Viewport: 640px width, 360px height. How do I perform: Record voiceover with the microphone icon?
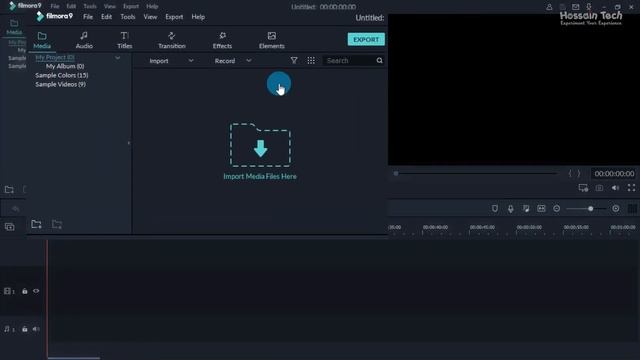click(510, 209)
